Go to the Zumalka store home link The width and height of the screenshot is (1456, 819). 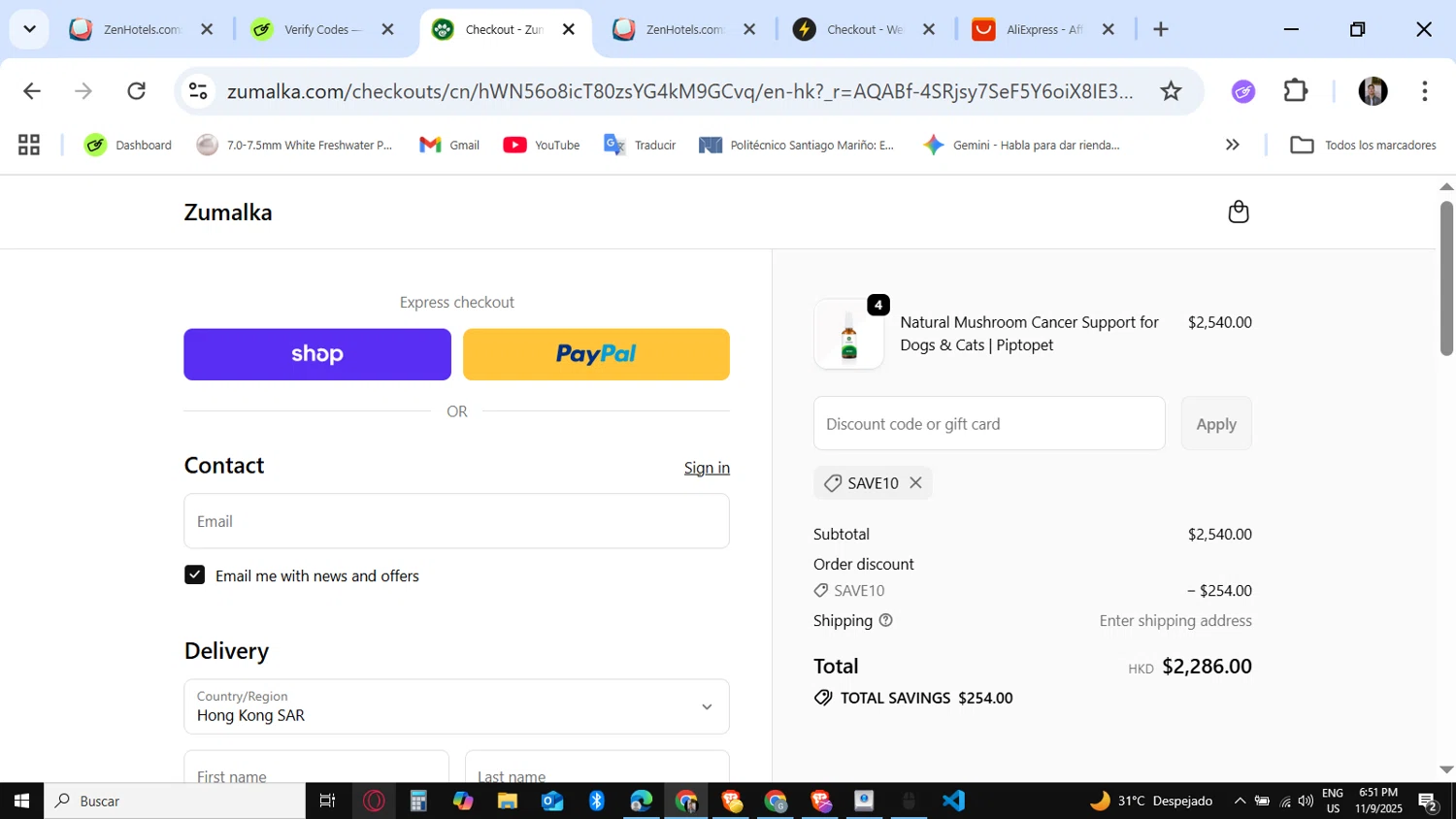(228, 213)
